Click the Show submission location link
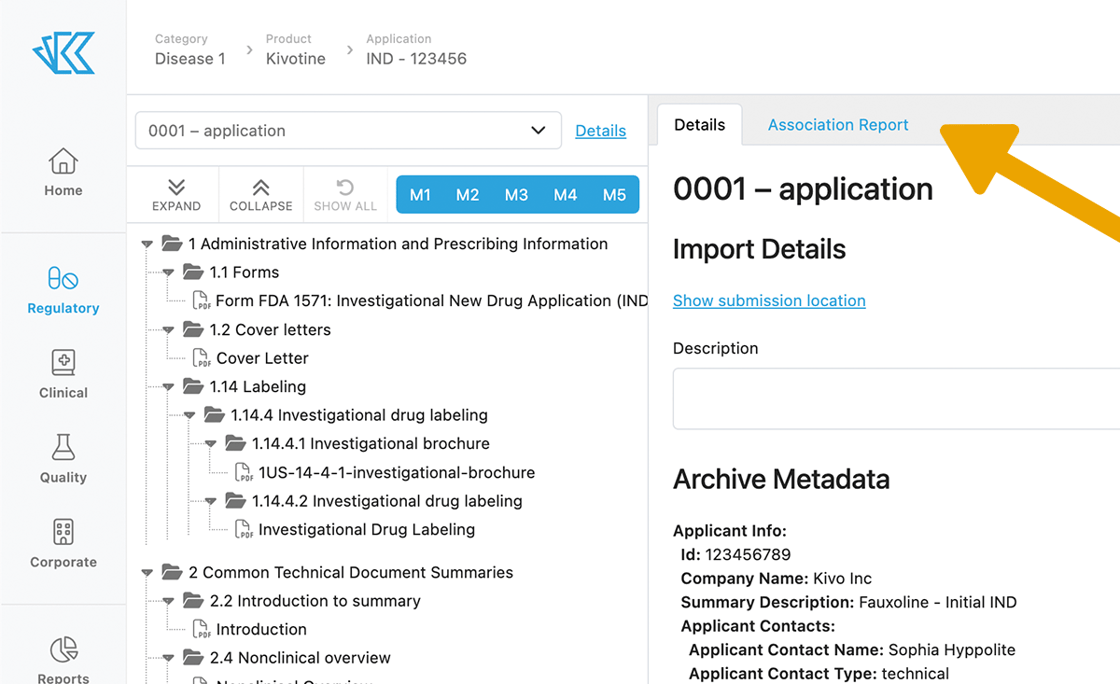Screen dimensions: 1120x684 click(769, 301)
